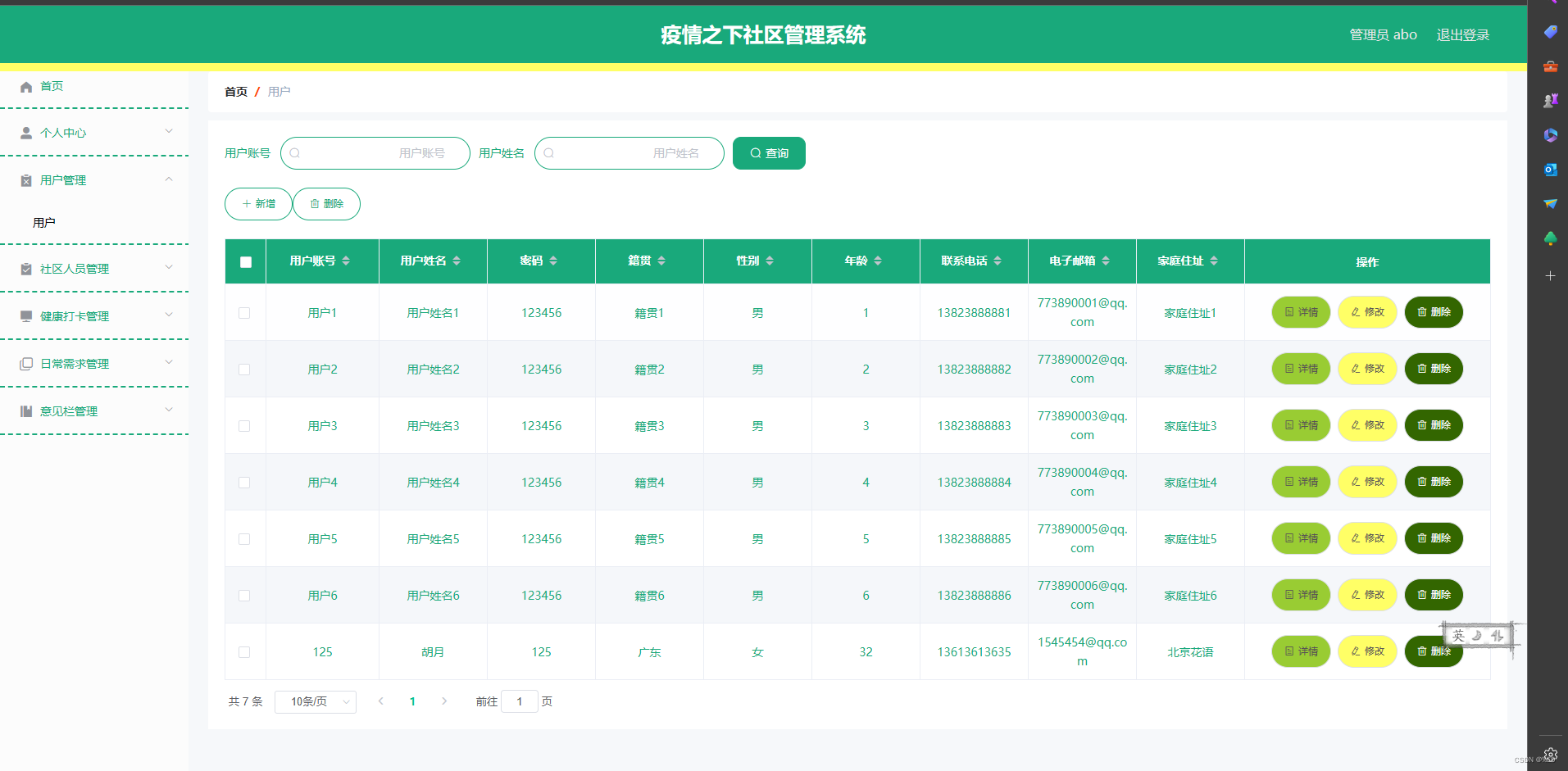Toggle the select-all header checkbox

click(246, 262)
